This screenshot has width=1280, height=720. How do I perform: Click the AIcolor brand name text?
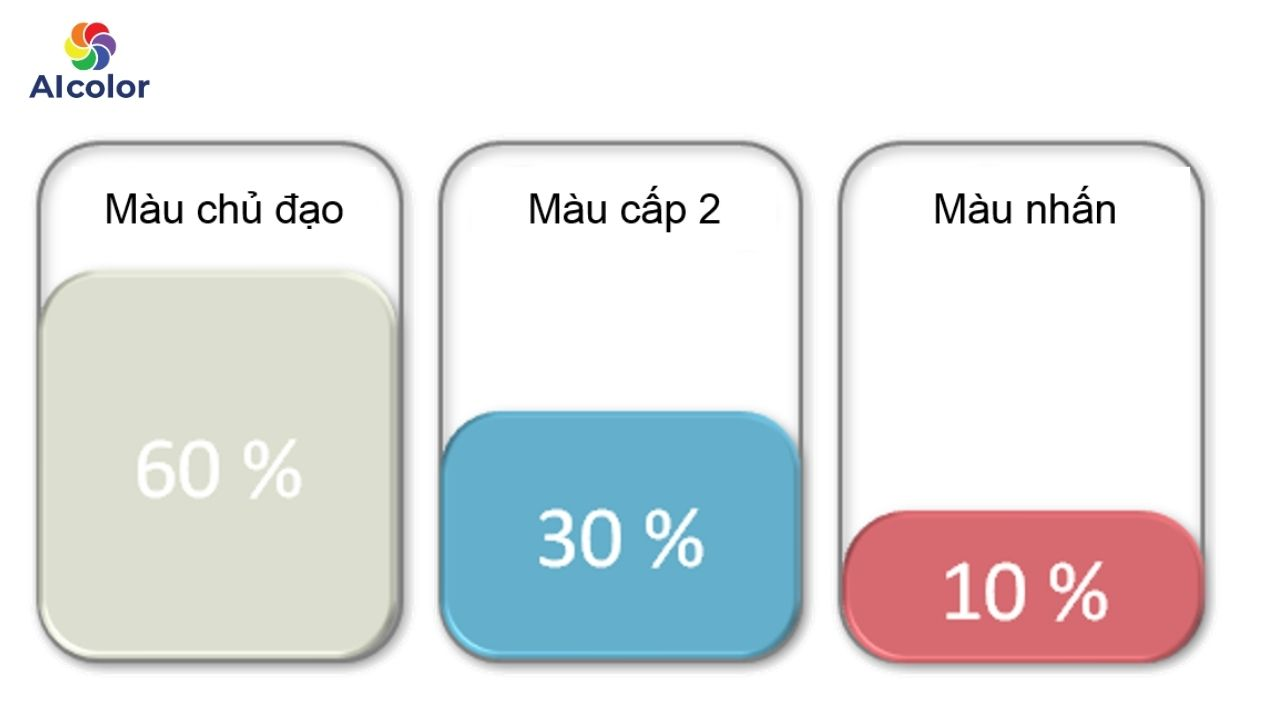click(89, 87)
